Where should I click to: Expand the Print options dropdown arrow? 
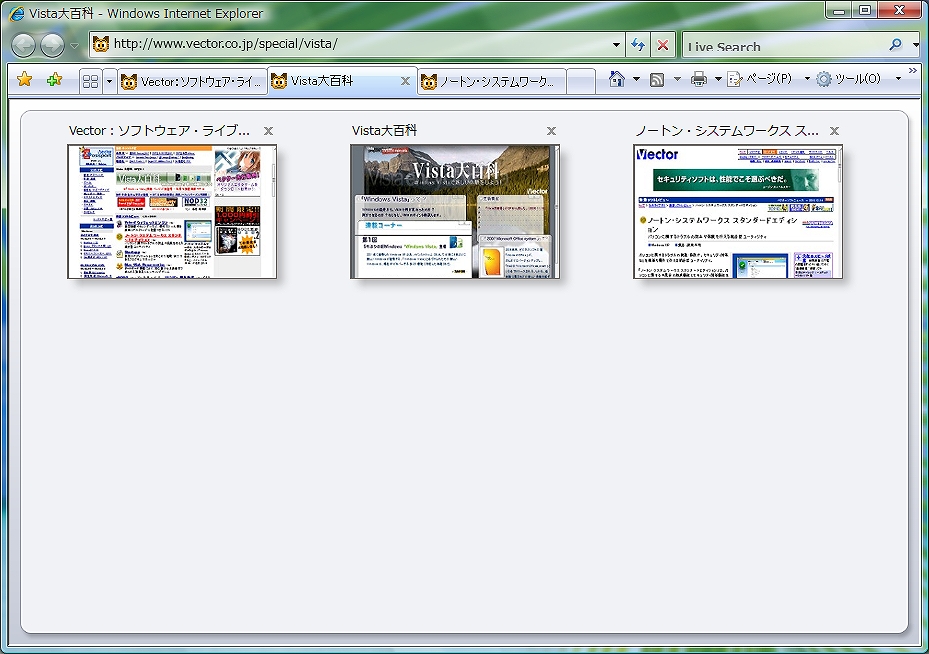coord(718,79)
